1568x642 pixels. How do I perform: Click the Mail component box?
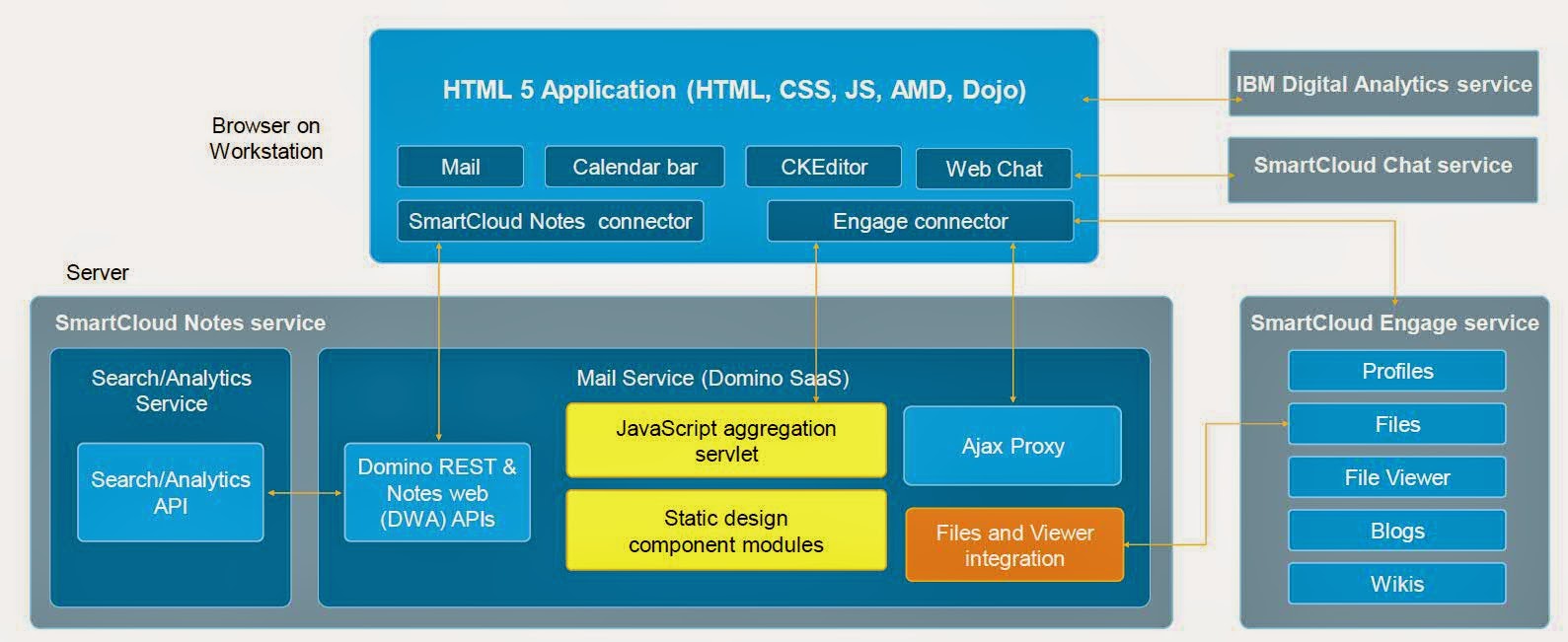point(460,167)
